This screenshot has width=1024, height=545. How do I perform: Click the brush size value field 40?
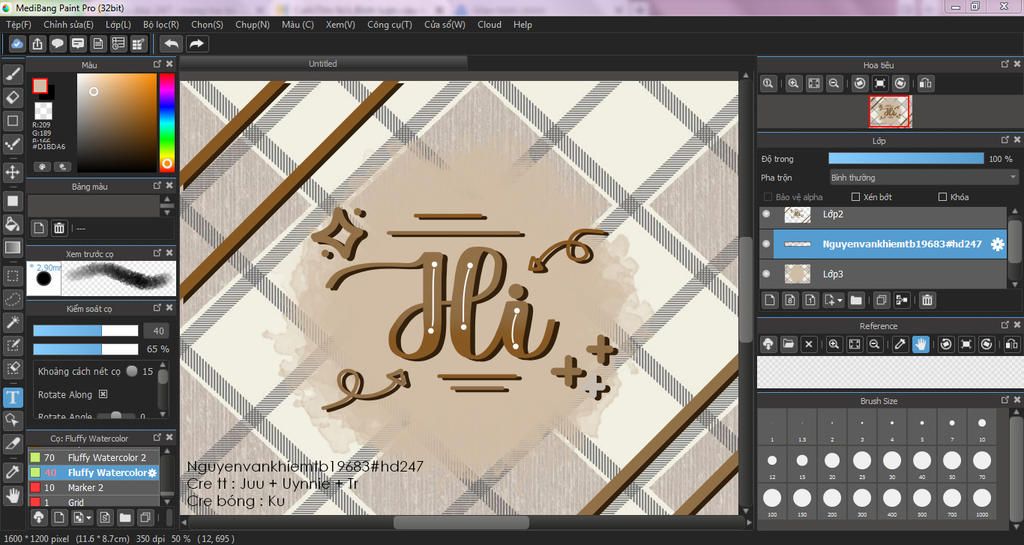tap(157, 331)
